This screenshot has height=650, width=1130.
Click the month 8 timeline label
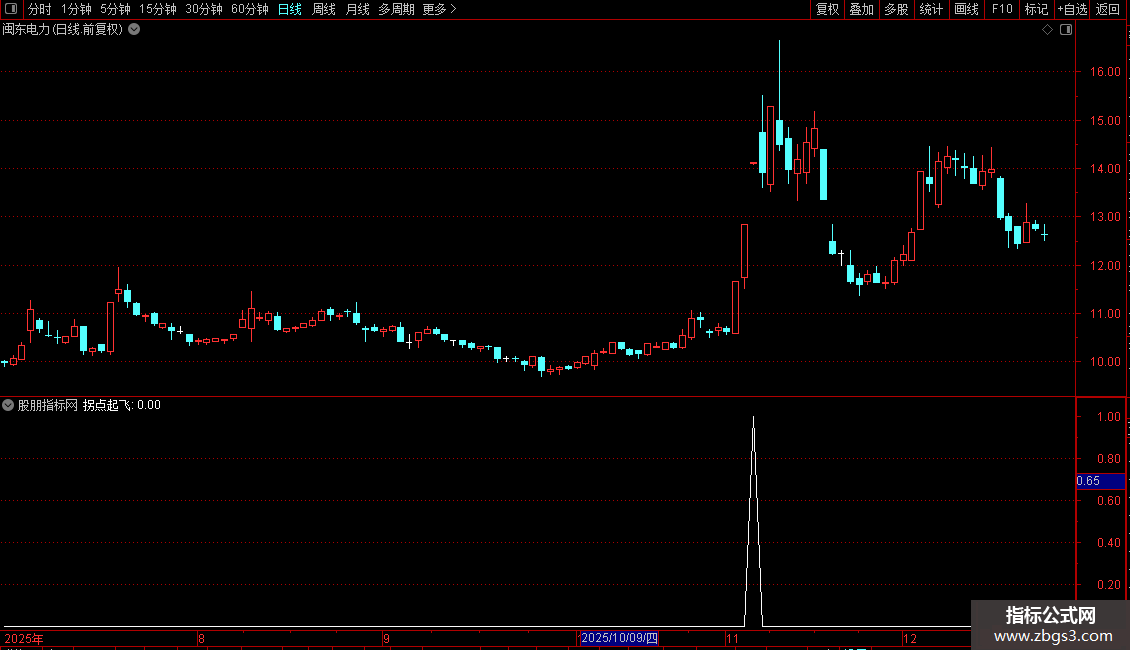click(x=201, y=638)
